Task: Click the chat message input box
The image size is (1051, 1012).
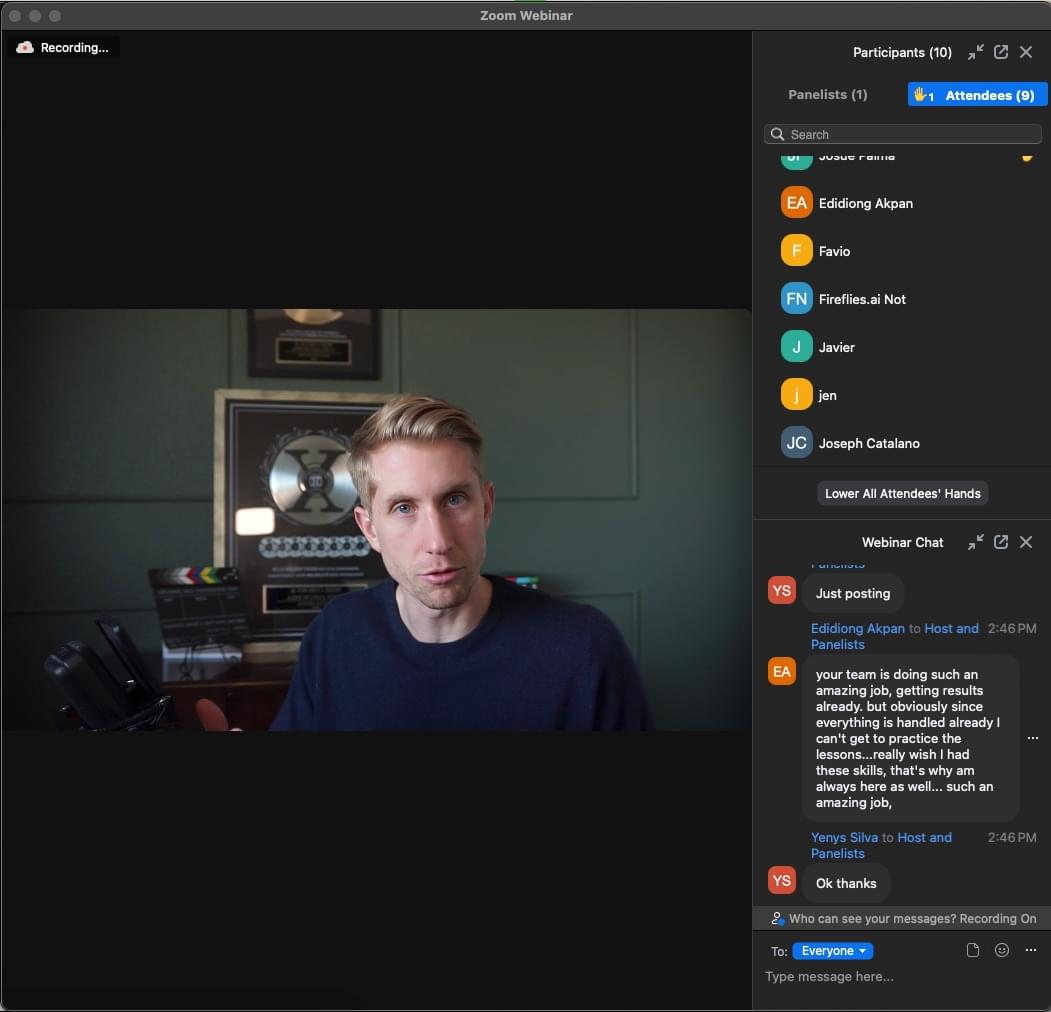Action: click(900, 977)
